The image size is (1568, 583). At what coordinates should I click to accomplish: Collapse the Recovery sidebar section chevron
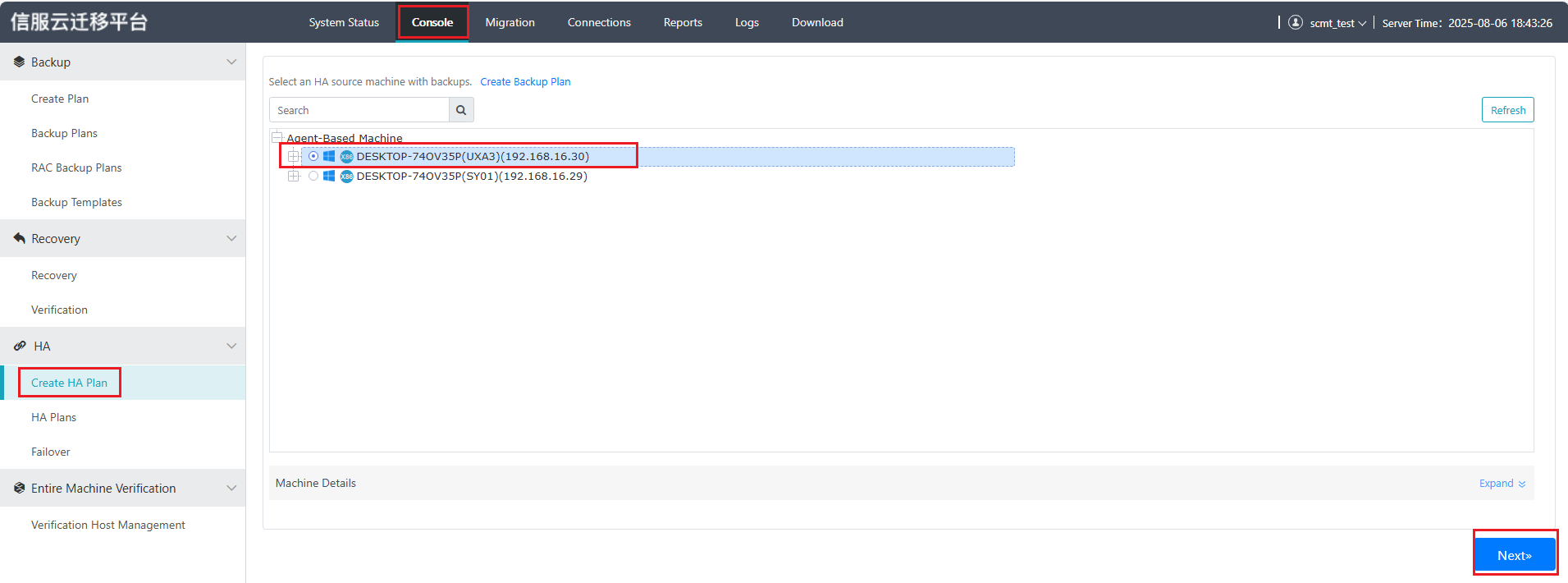click(231, 238)
